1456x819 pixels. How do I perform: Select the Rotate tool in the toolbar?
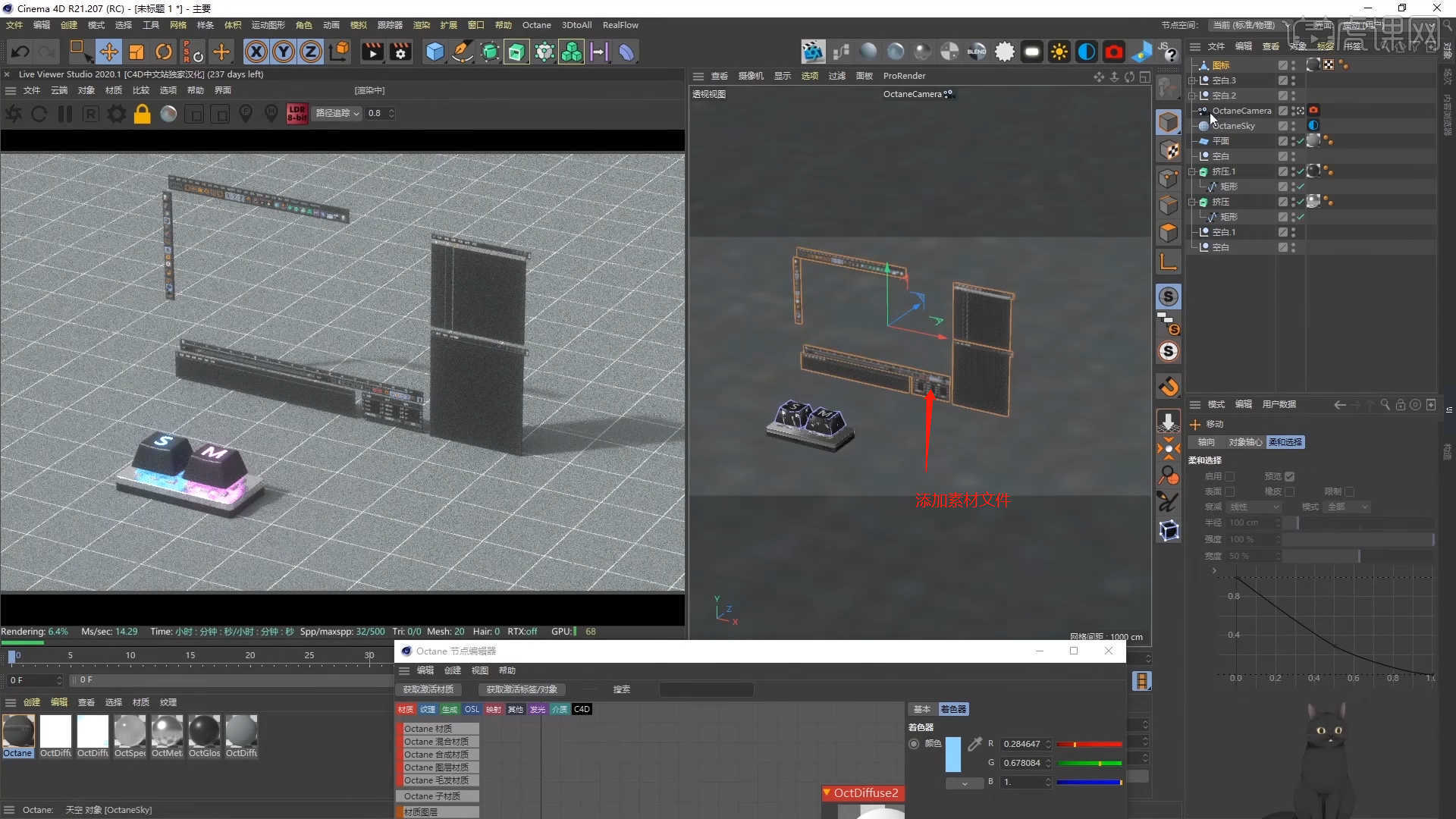coord(164,52)
